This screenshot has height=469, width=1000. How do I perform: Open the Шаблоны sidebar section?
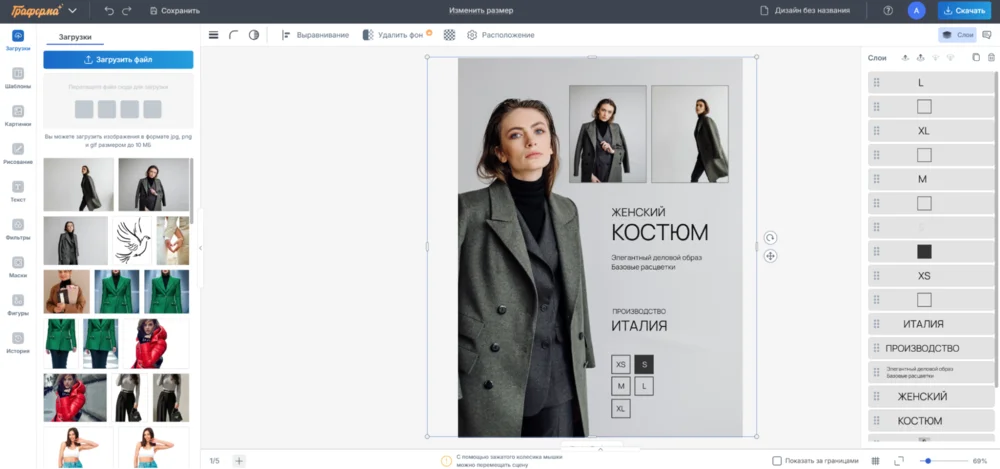click(18, 78)
